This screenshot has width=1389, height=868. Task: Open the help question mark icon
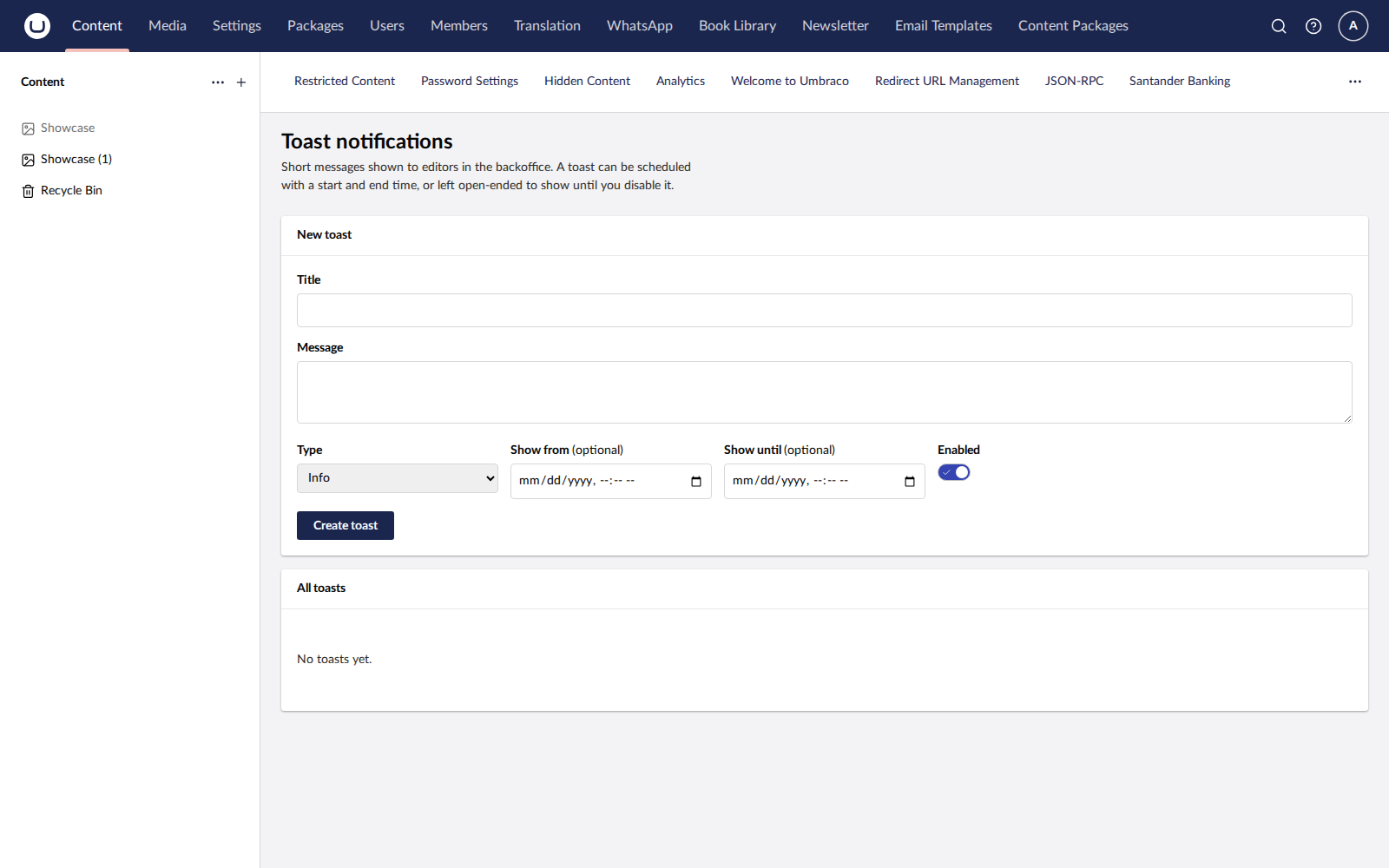pos(1313,26)
